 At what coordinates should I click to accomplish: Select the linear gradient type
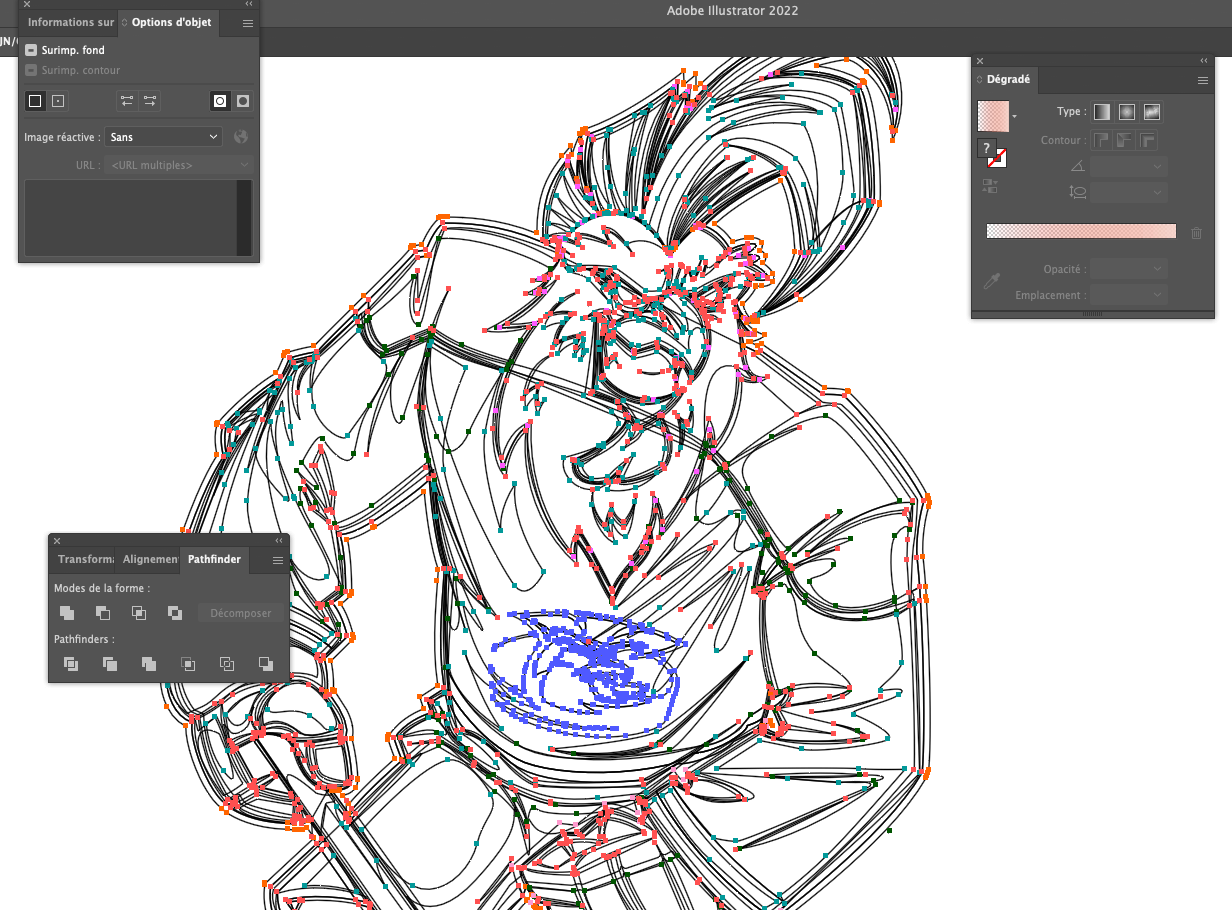point(1101,112)
